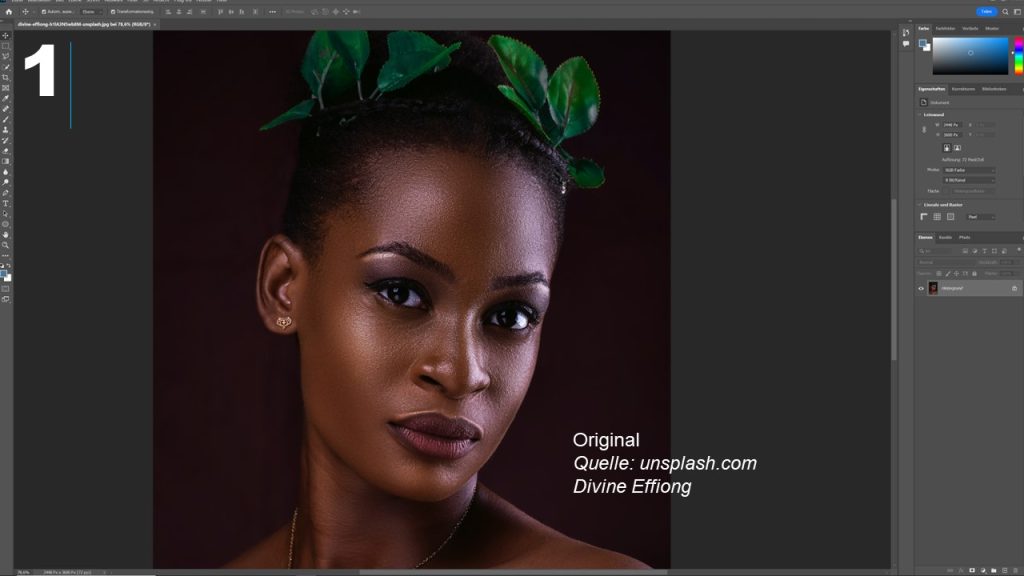Select the Shape tool

(6, 224)
